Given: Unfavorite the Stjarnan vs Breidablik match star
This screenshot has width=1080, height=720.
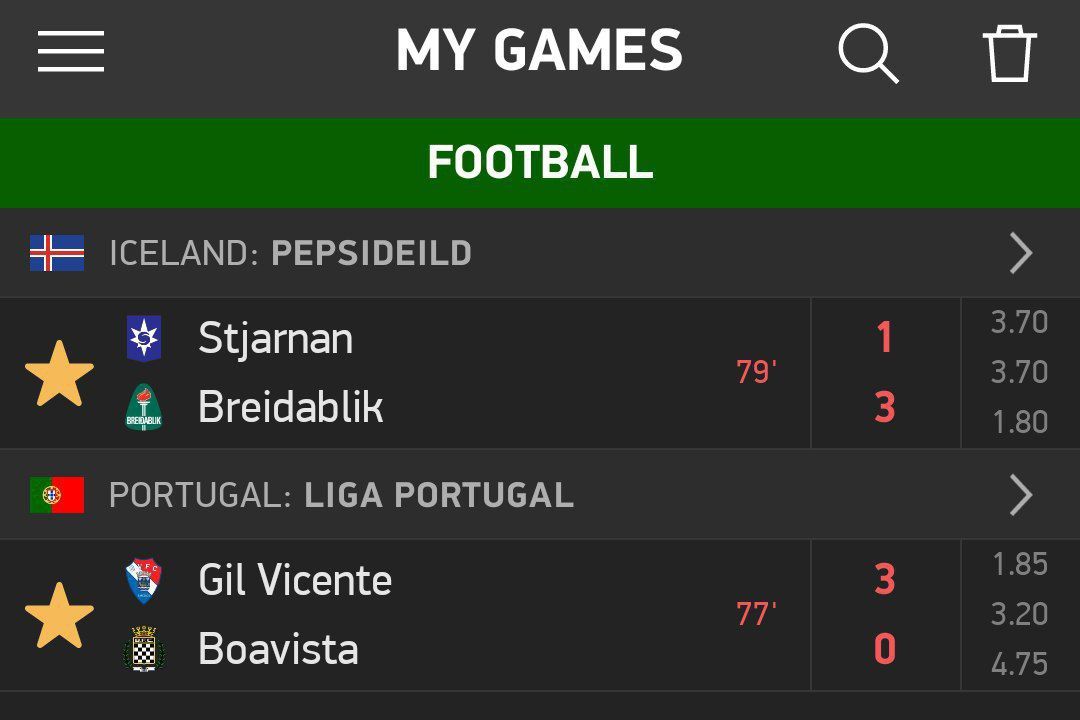Looking at the screenshot, I should click(x=59, y=374).
